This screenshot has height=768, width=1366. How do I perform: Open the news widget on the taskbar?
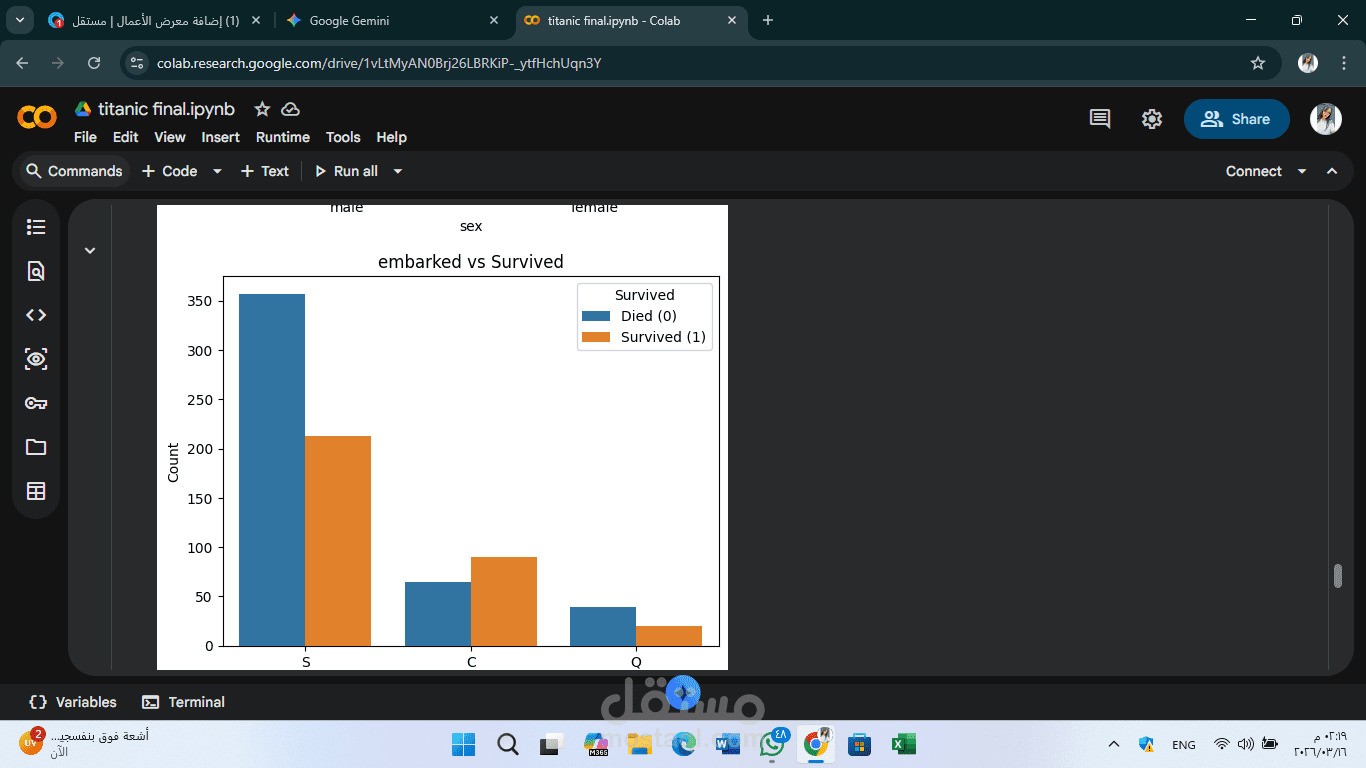click(84, 743)
